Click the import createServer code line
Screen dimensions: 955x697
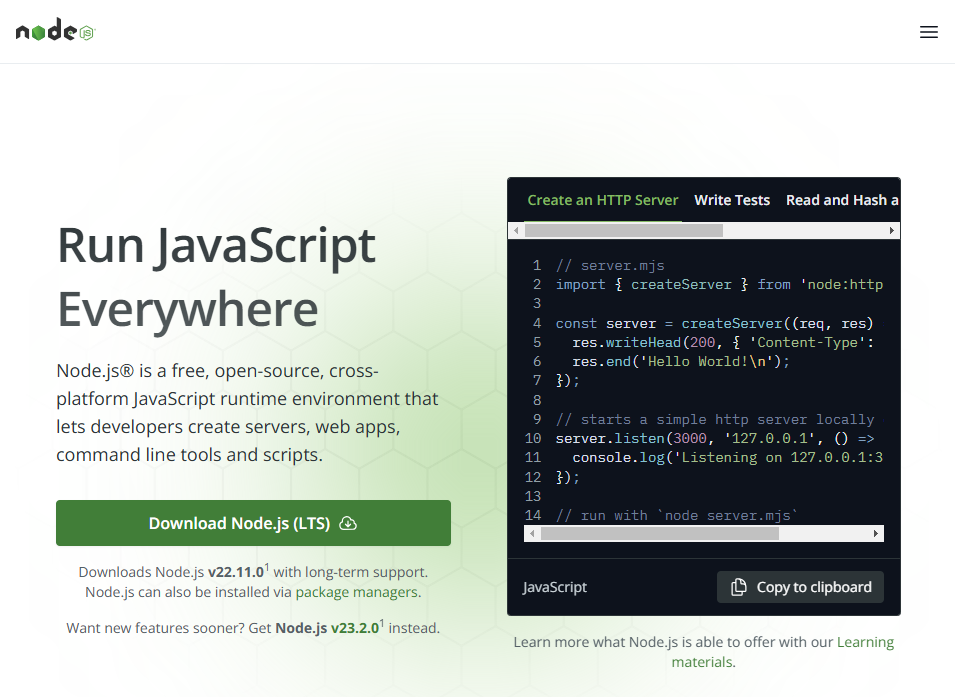pyautogui.click(x=719, y=285)
